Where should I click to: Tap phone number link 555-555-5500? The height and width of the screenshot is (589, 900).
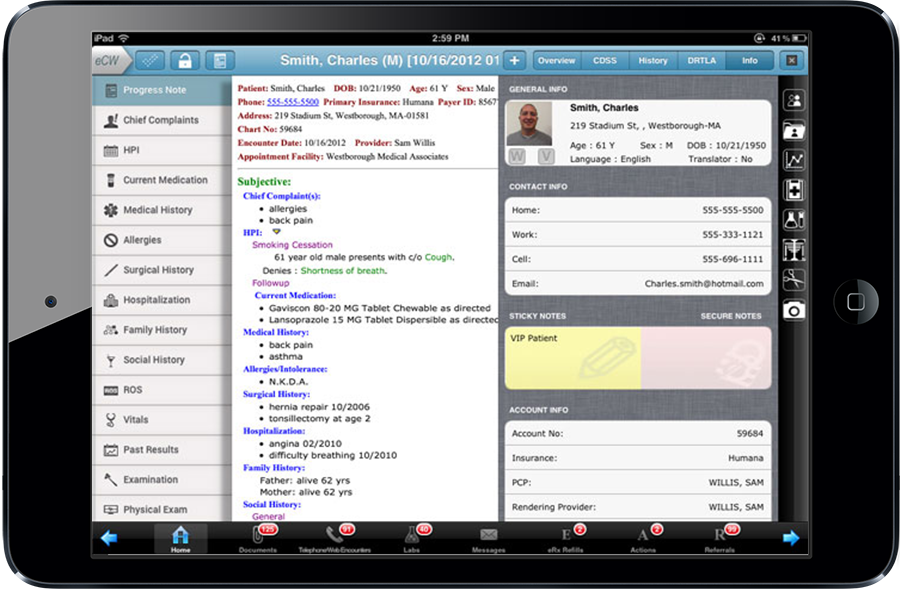click(x=293, y=102)
